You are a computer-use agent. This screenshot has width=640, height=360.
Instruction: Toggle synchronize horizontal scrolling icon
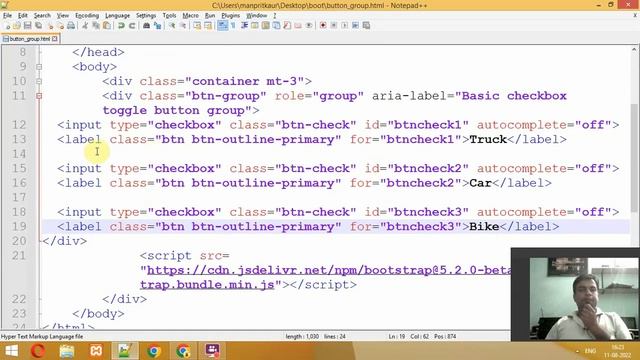[208, 25]
